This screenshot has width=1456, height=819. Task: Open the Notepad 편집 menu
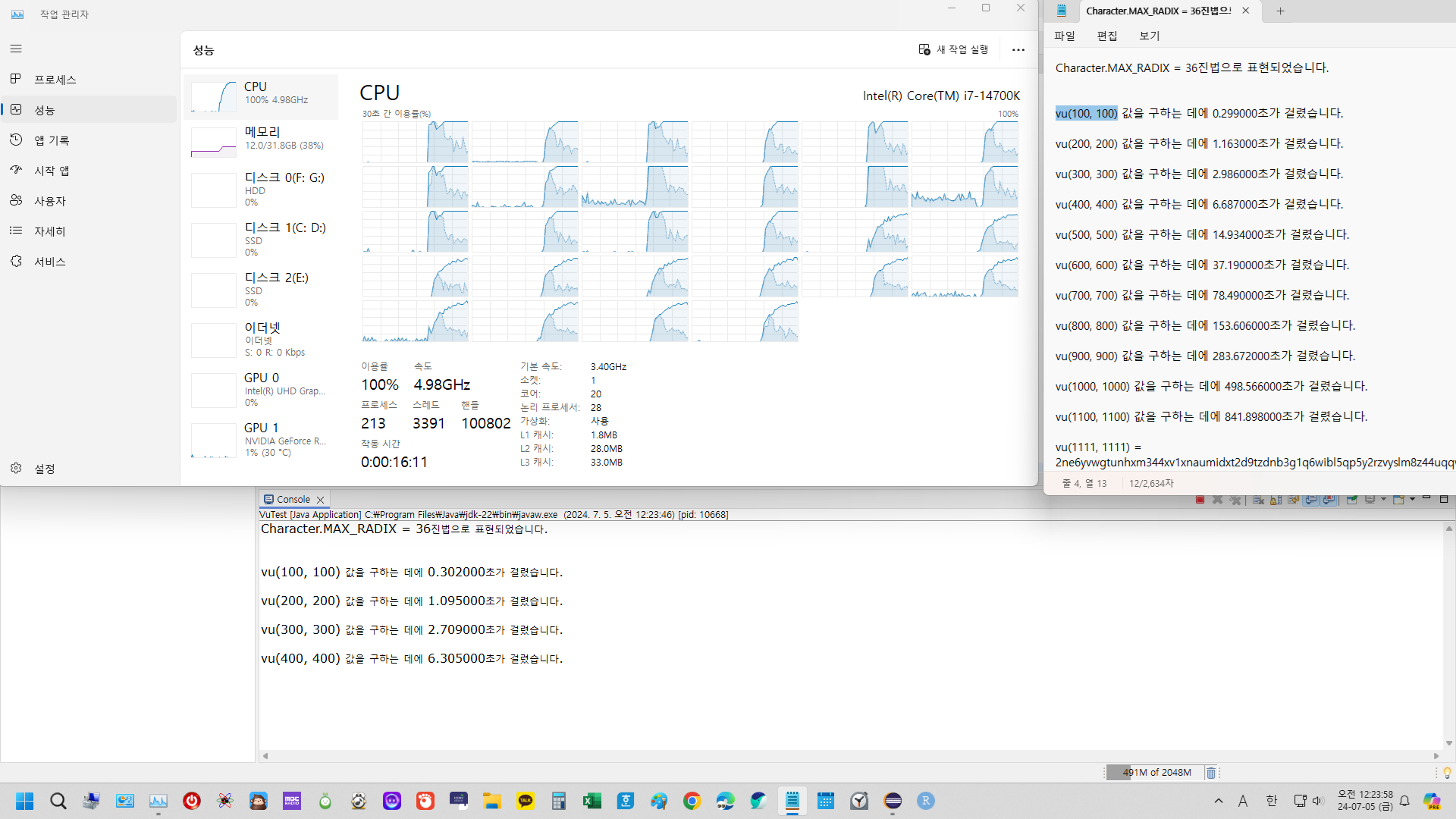1106,36
